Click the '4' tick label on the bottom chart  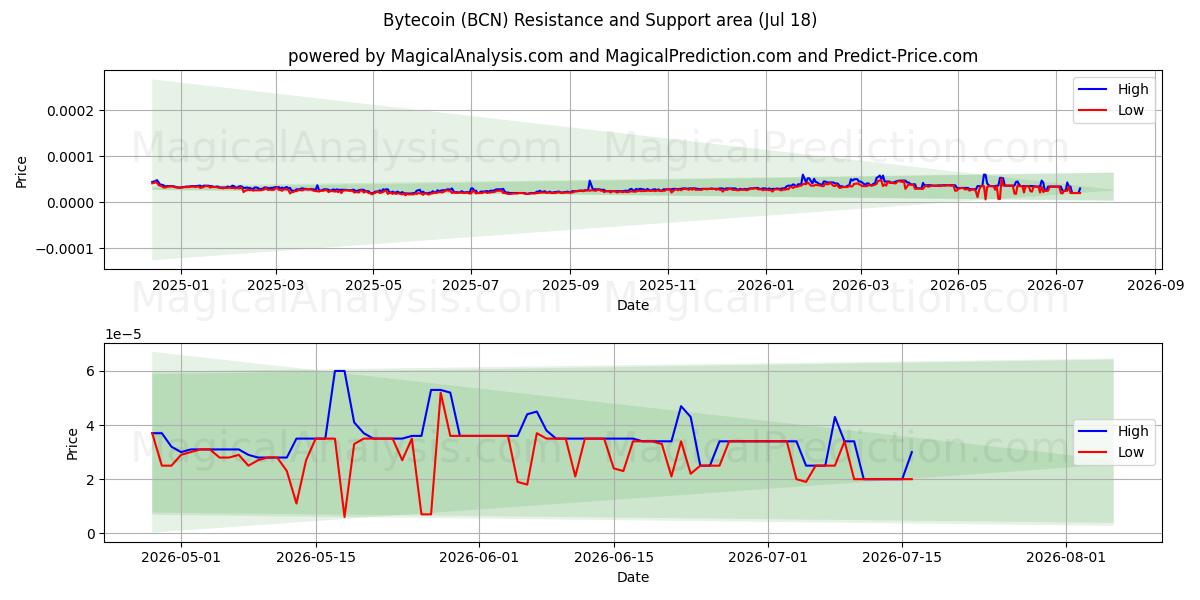(x=90, y=426)
